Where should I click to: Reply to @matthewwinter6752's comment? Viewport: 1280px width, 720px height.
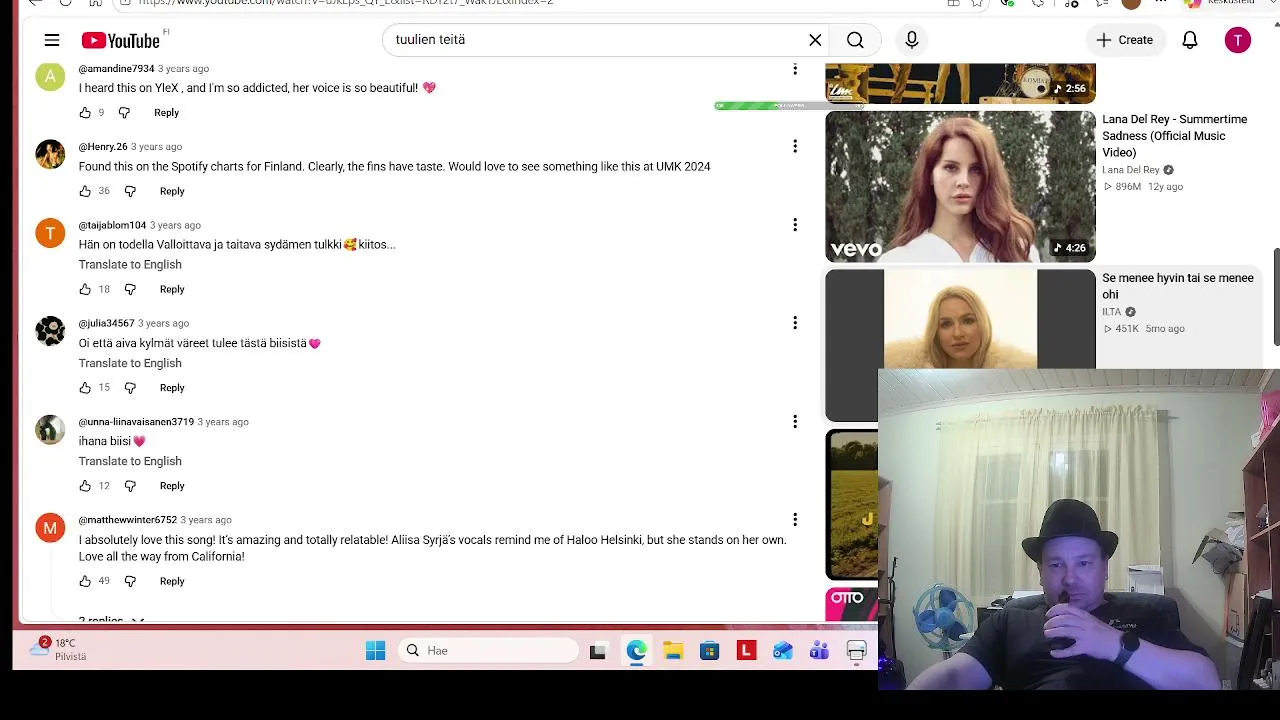[x=172, y=581]
